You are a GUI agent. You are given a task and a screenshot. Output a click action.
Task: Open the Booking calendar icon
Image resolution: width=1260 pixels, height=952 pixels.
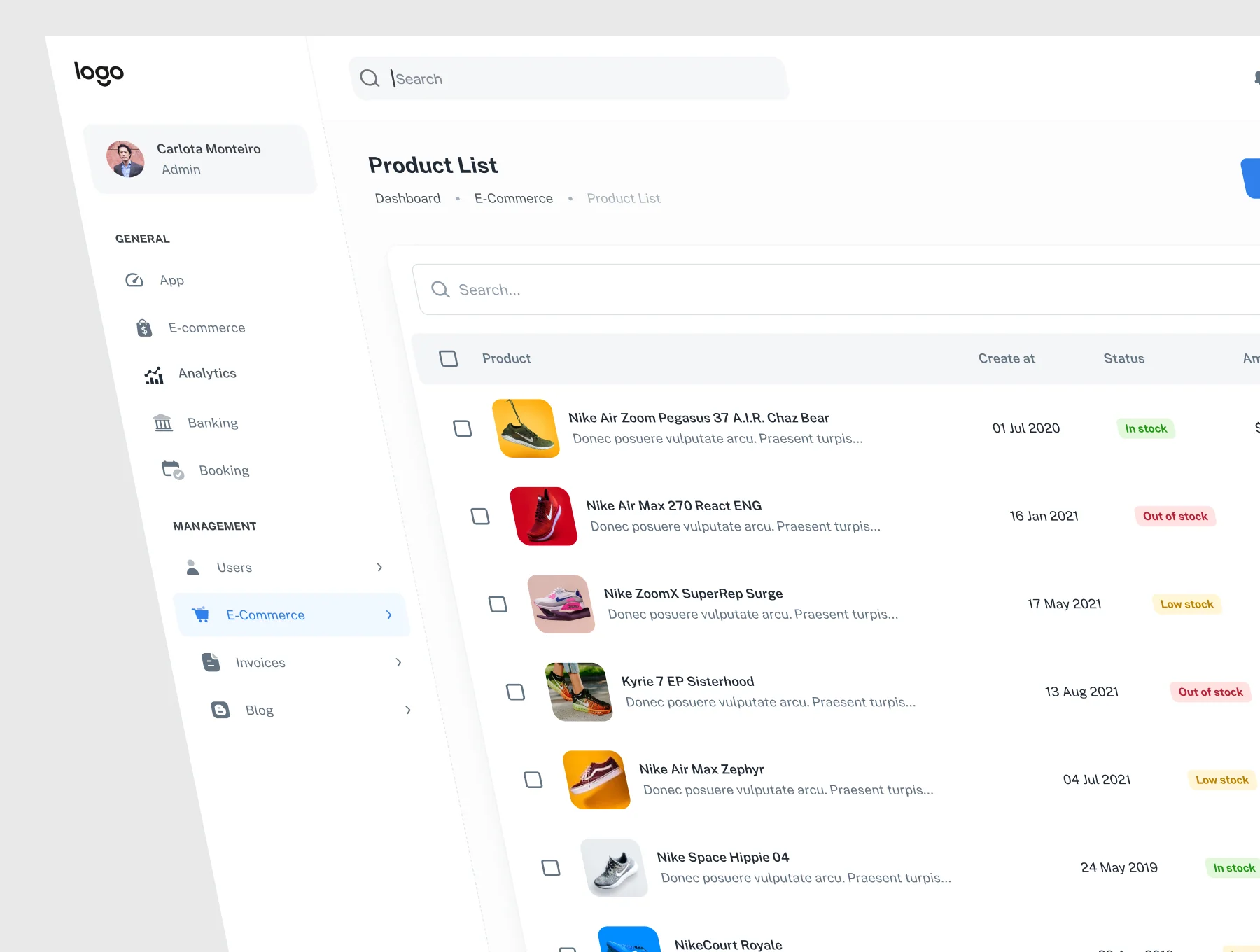(173, 470)
